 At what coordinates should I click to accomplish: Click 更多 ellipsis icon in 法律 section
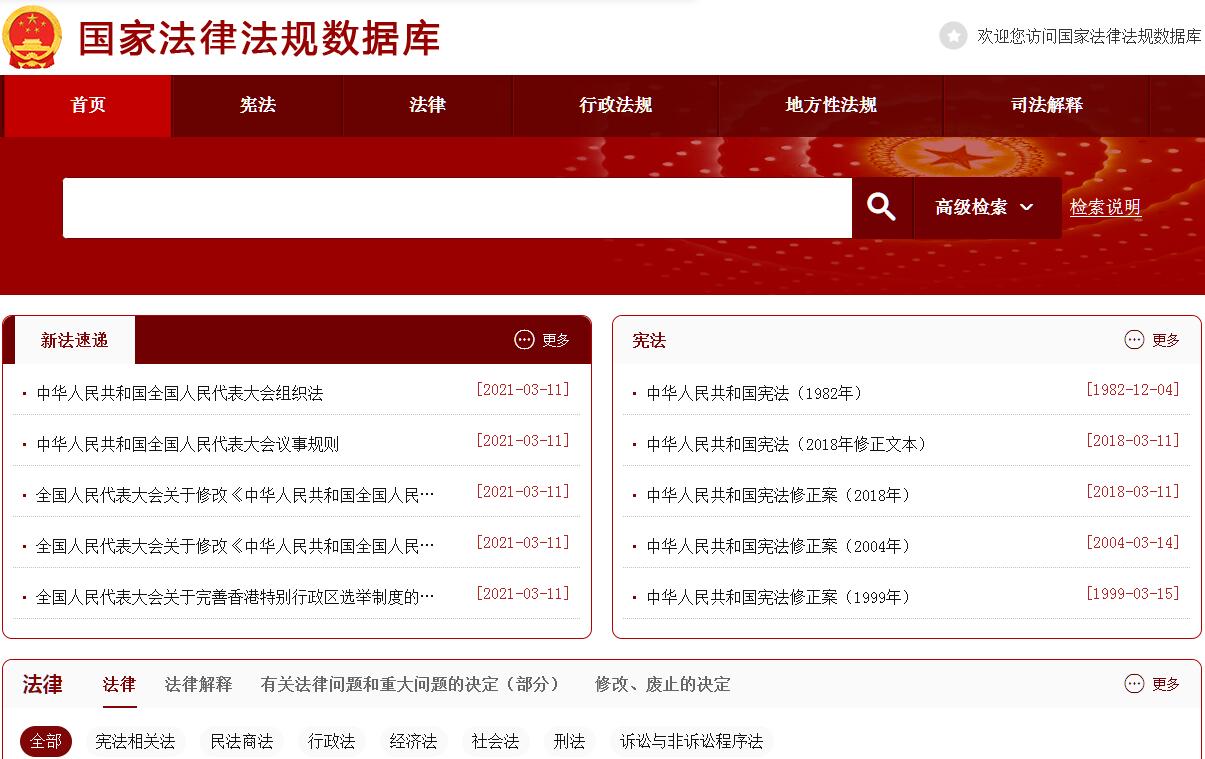(x=1134, y=684)
